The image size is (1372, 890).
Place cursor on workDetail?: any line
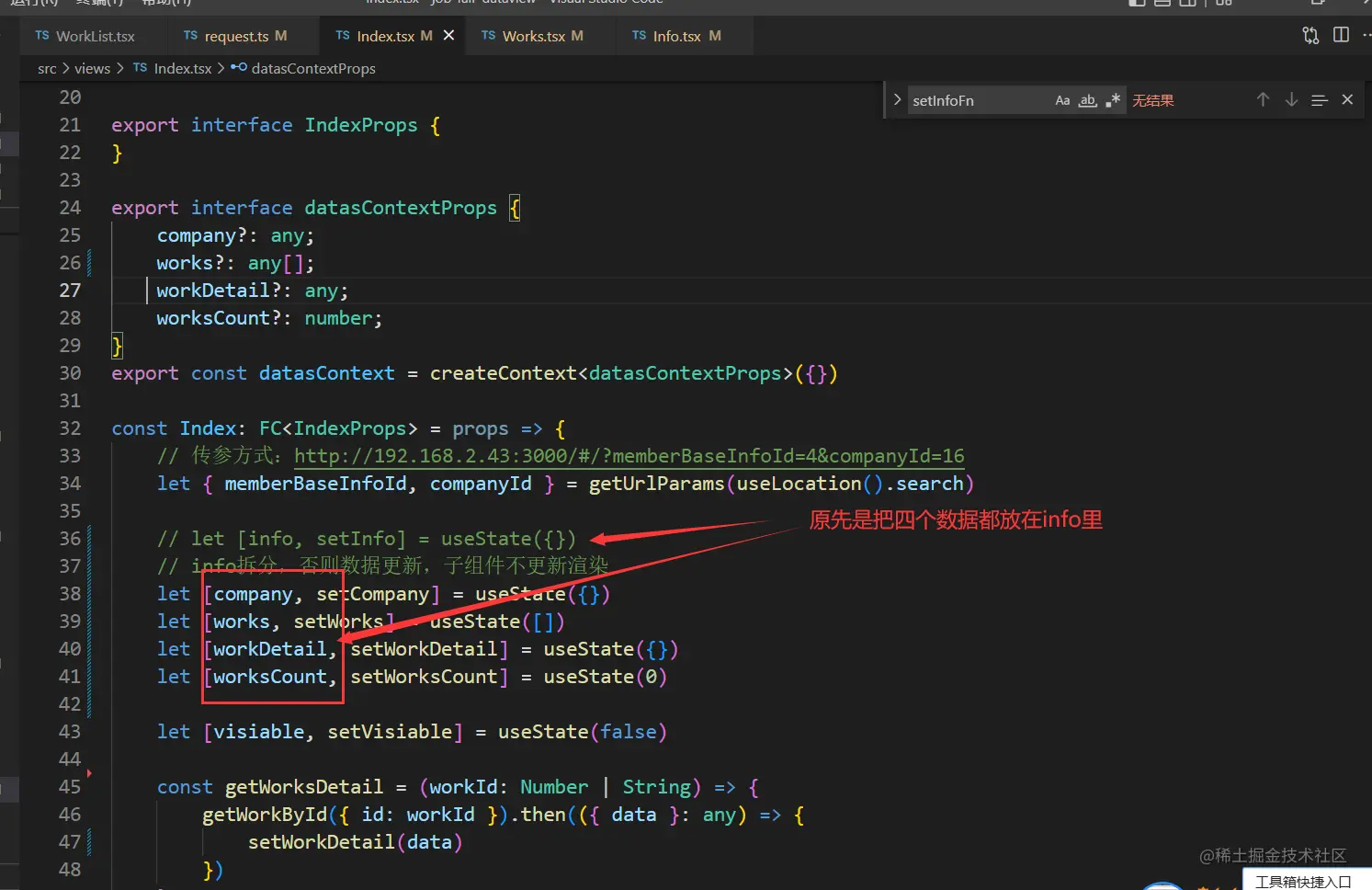click(253, 291)
